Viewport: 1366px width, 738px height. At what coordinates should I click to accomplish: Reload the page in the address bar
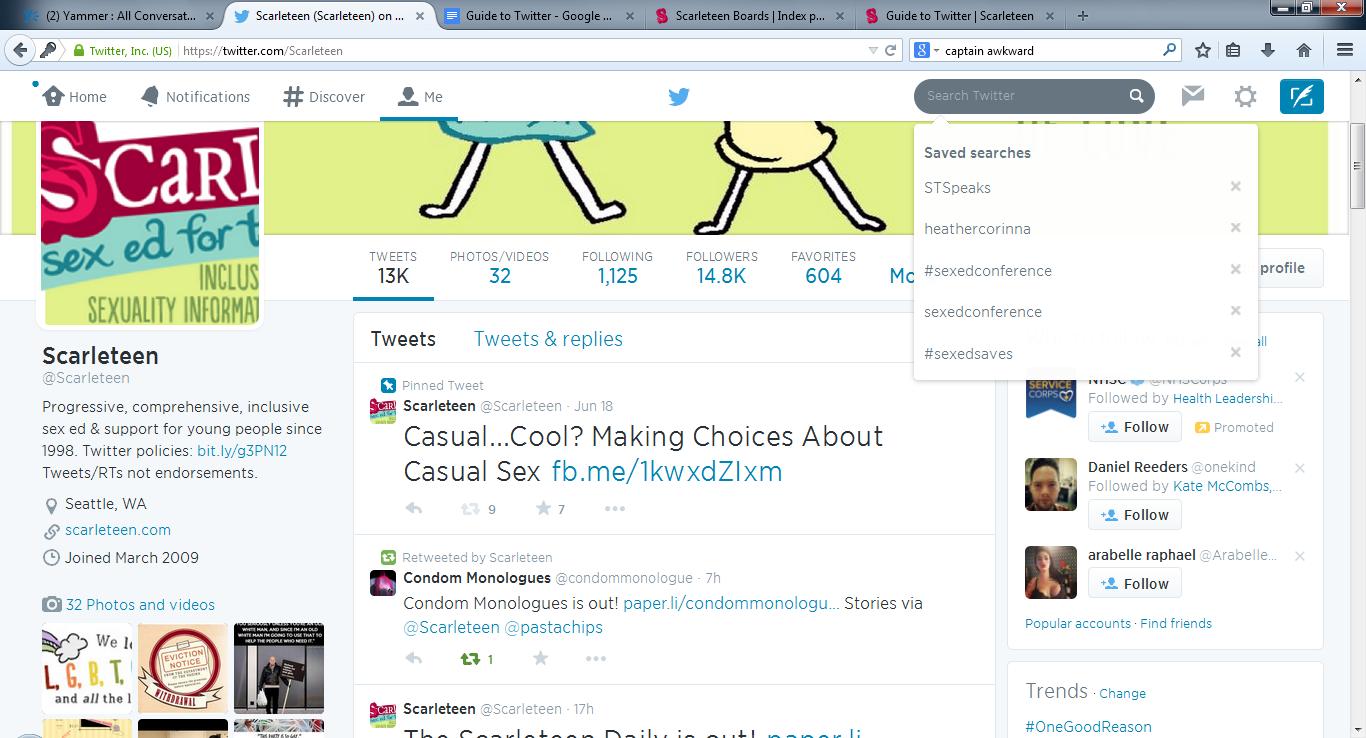(x=891, y=50)
